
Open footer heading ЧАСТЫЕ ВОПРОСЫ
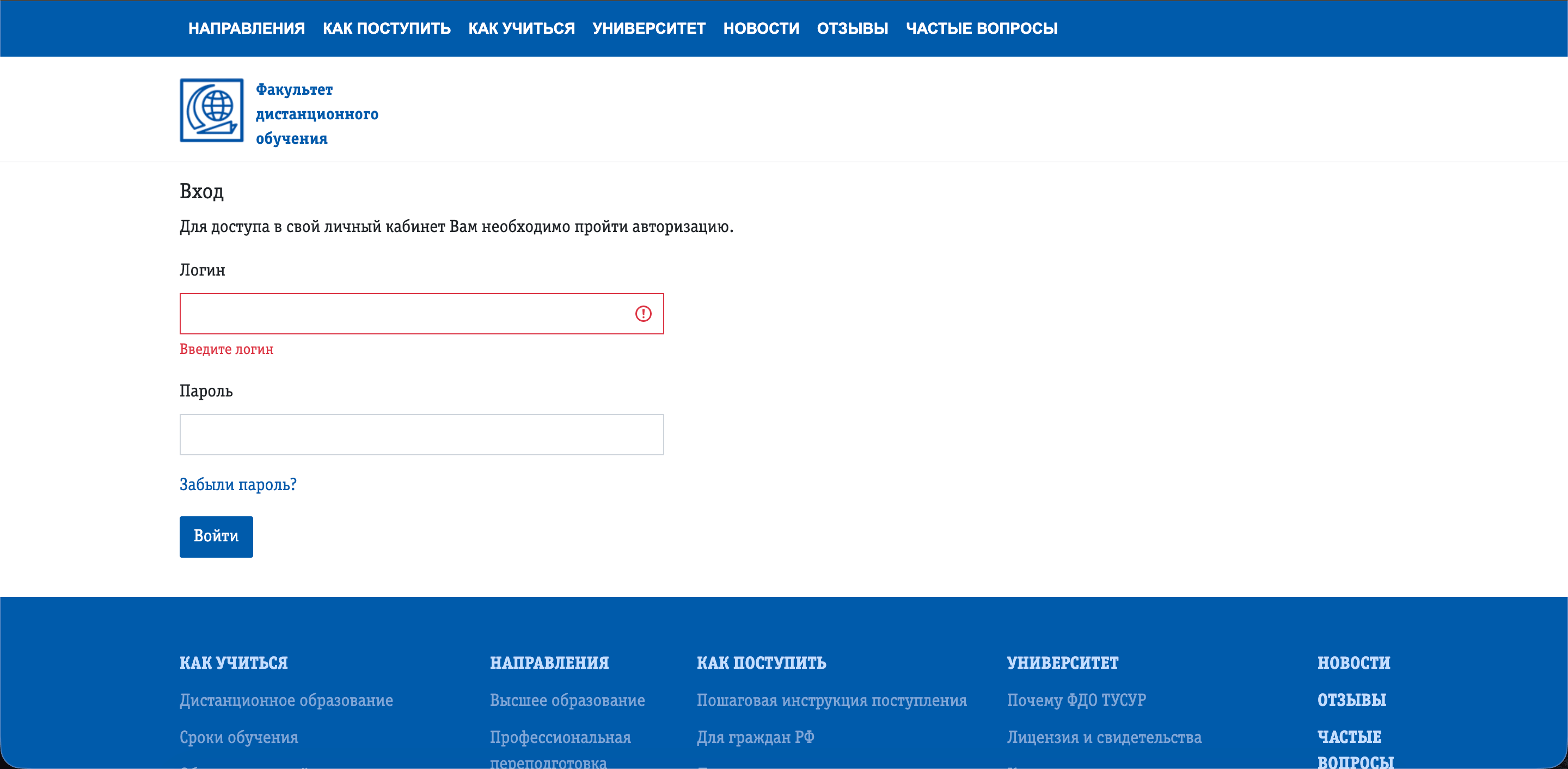[1356, 749]
